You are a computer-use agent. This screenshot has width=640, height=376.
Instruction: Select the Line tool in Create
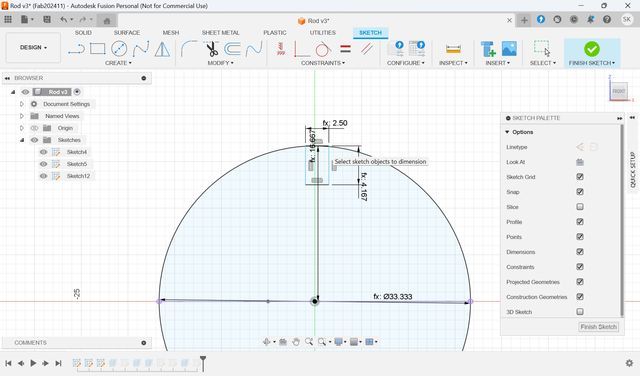[x=76, y=49]
